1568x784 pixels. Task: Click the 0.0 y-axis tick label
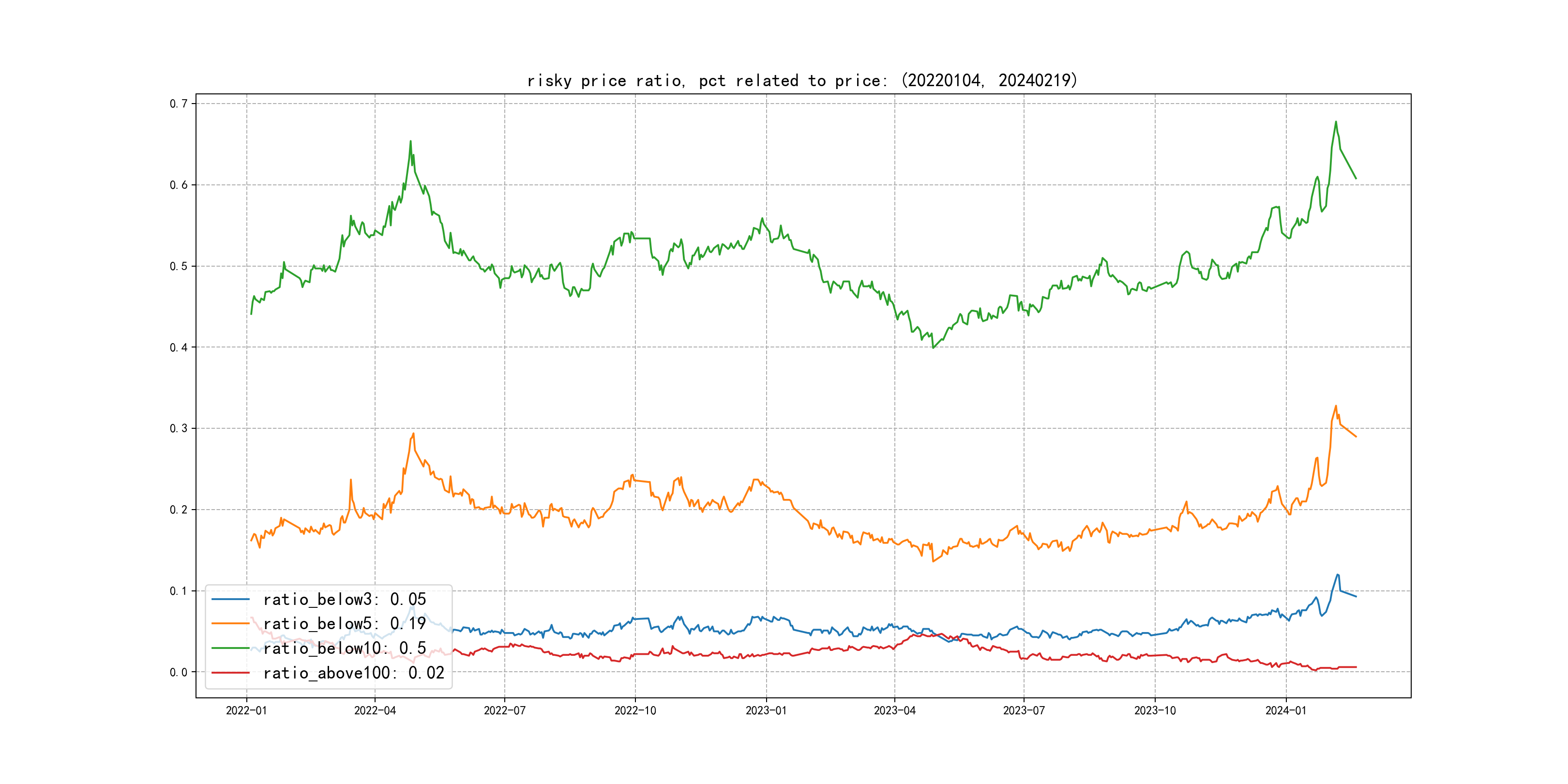pyautogui.click(x=179, y=673)
